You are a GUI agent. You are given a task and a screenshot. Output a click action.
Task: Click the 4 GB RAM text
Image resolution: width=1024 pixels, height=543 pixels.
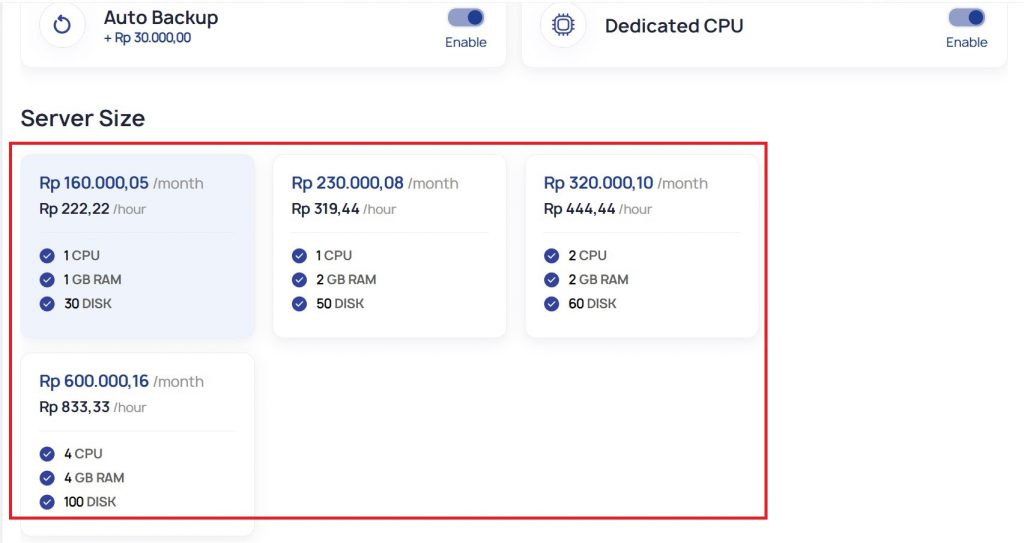pyautogui.click(x=94, y=478)
